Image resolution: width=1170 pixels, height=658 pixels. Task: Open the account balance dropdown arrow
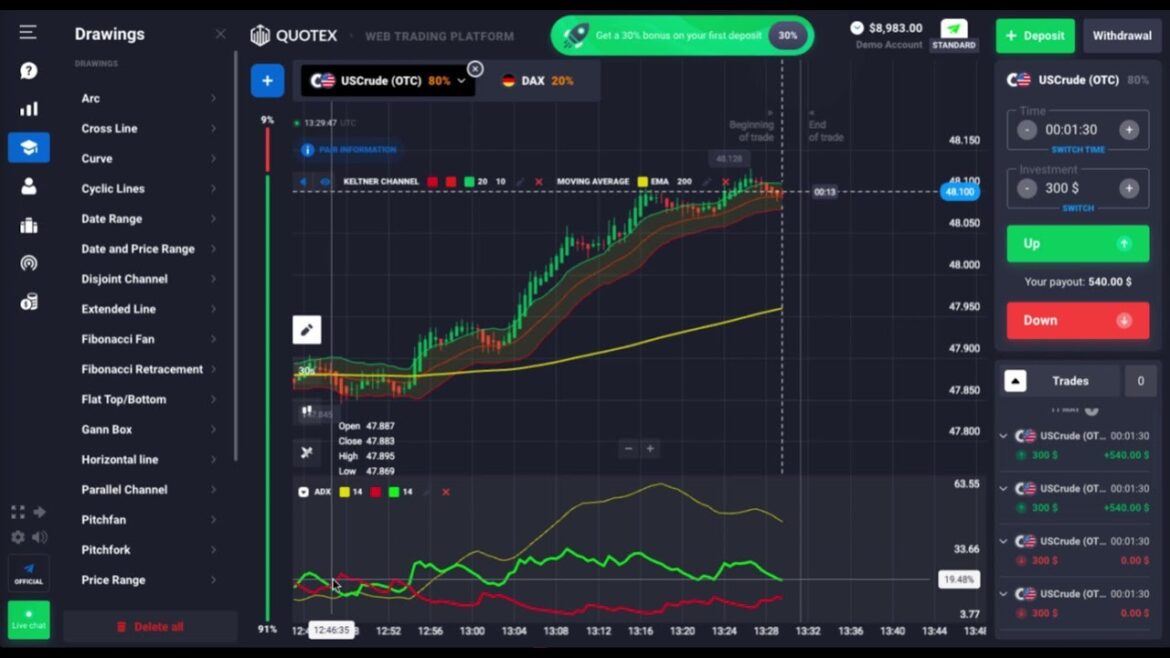click(857, 28)
